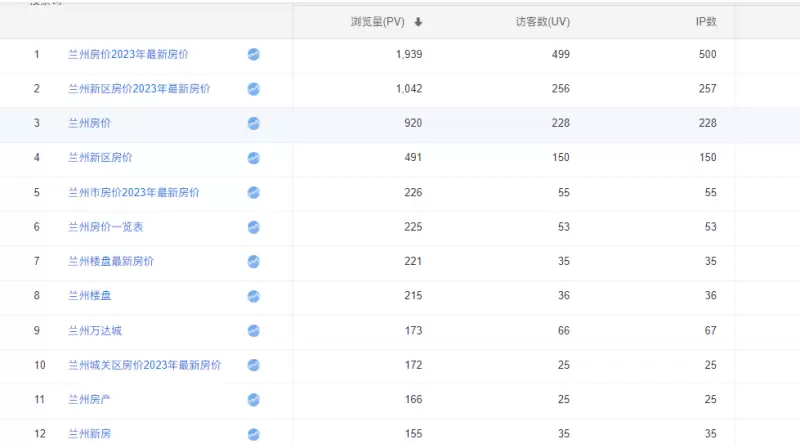800x444 pixels.
Task: Click trend icon next to 兰州新区房价
Action: [254, 158]
